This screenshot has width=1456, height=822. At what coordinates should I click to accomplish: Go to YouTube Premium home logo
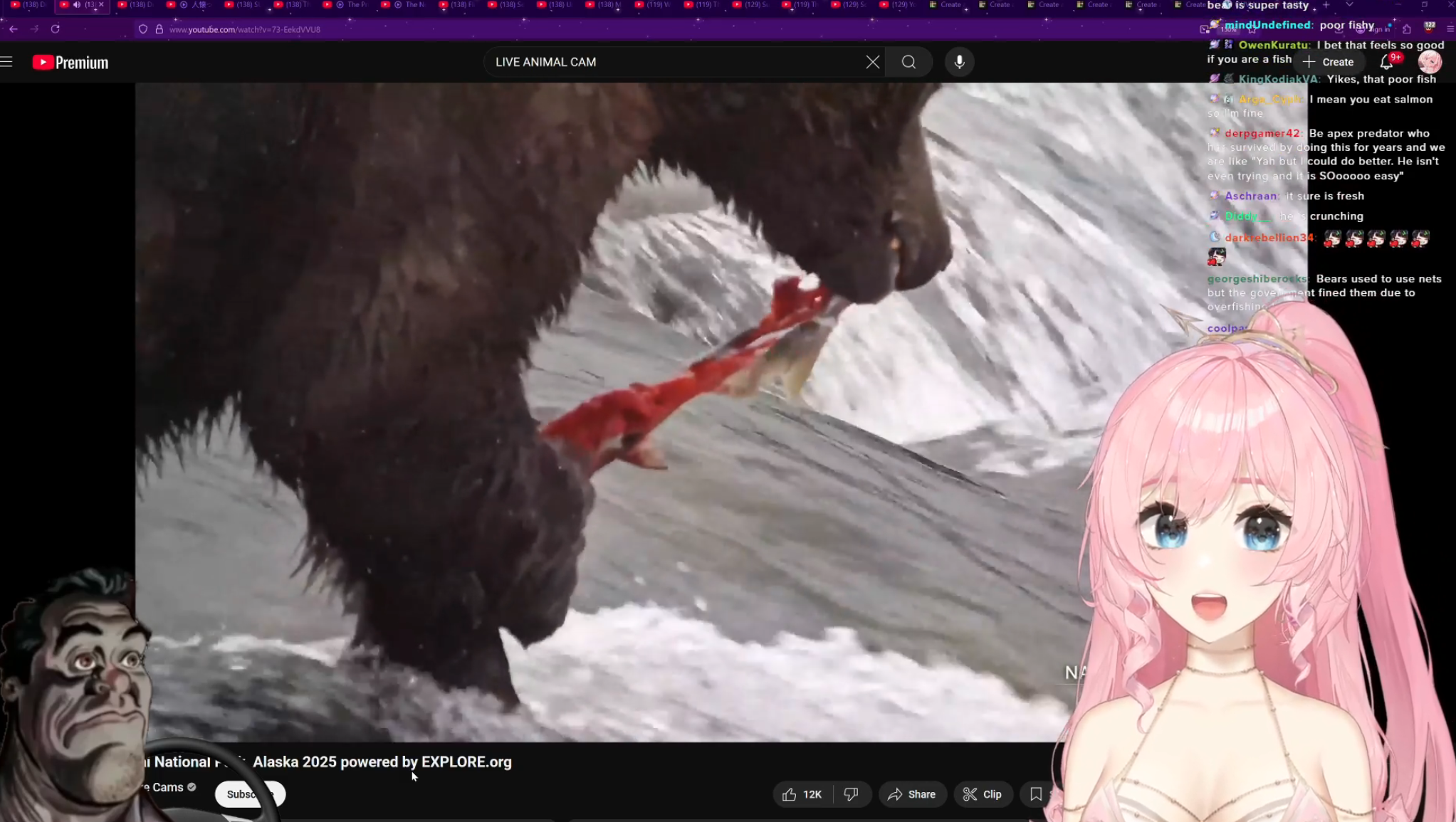[70, 63]
